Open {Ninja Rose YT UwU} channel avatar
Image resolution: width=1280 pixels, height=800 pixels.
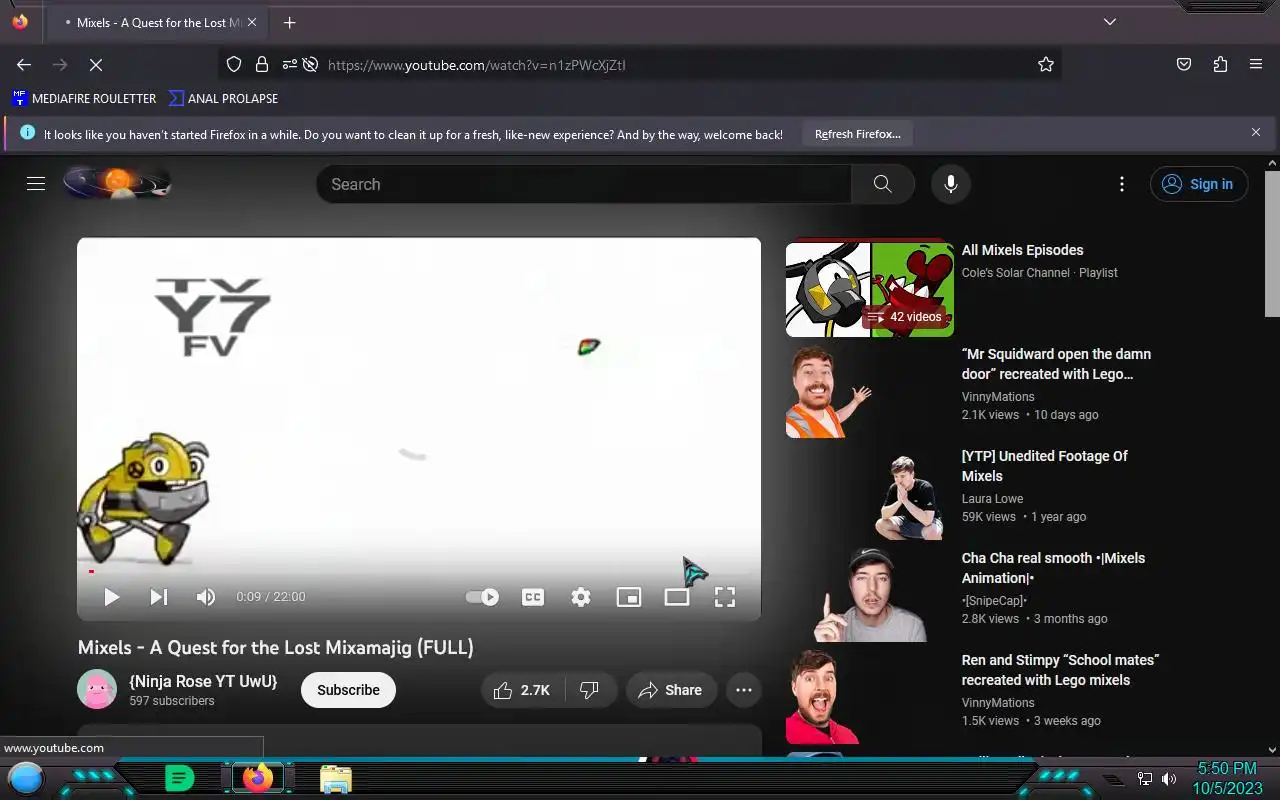click(x=97, y=689)
